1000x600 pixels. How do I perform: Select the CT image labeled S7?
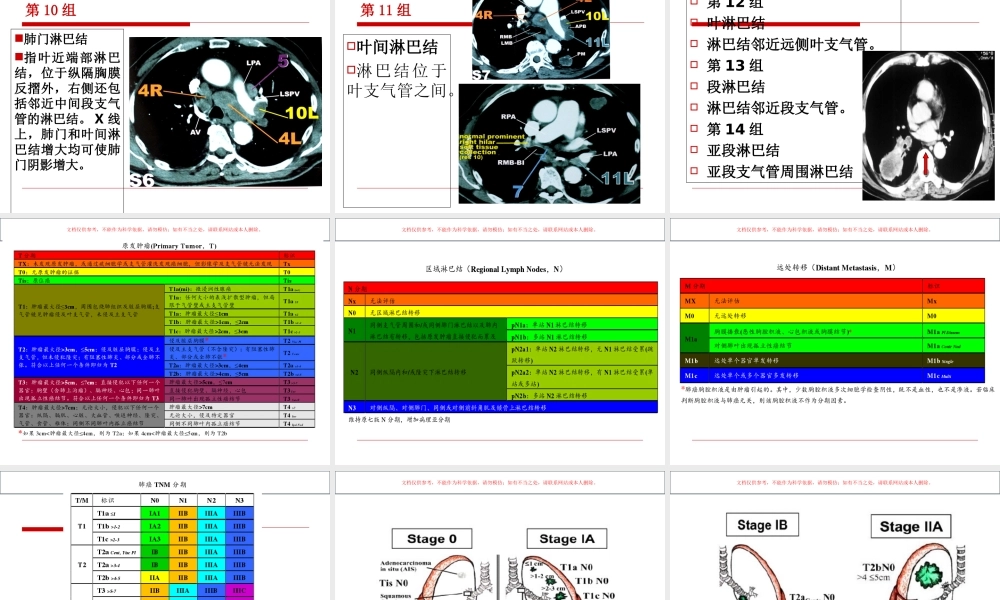click(541, 40)
